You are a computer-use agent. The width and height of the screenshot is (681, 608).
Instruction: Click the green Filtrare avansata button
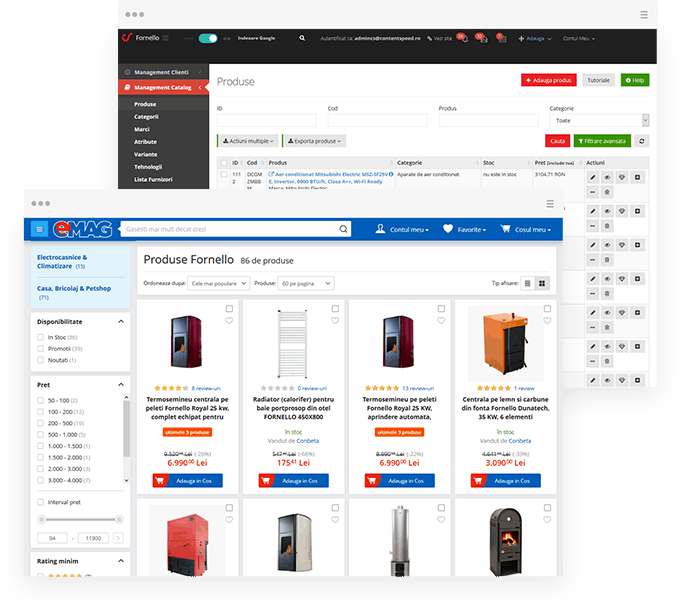[x=602, y=141]
